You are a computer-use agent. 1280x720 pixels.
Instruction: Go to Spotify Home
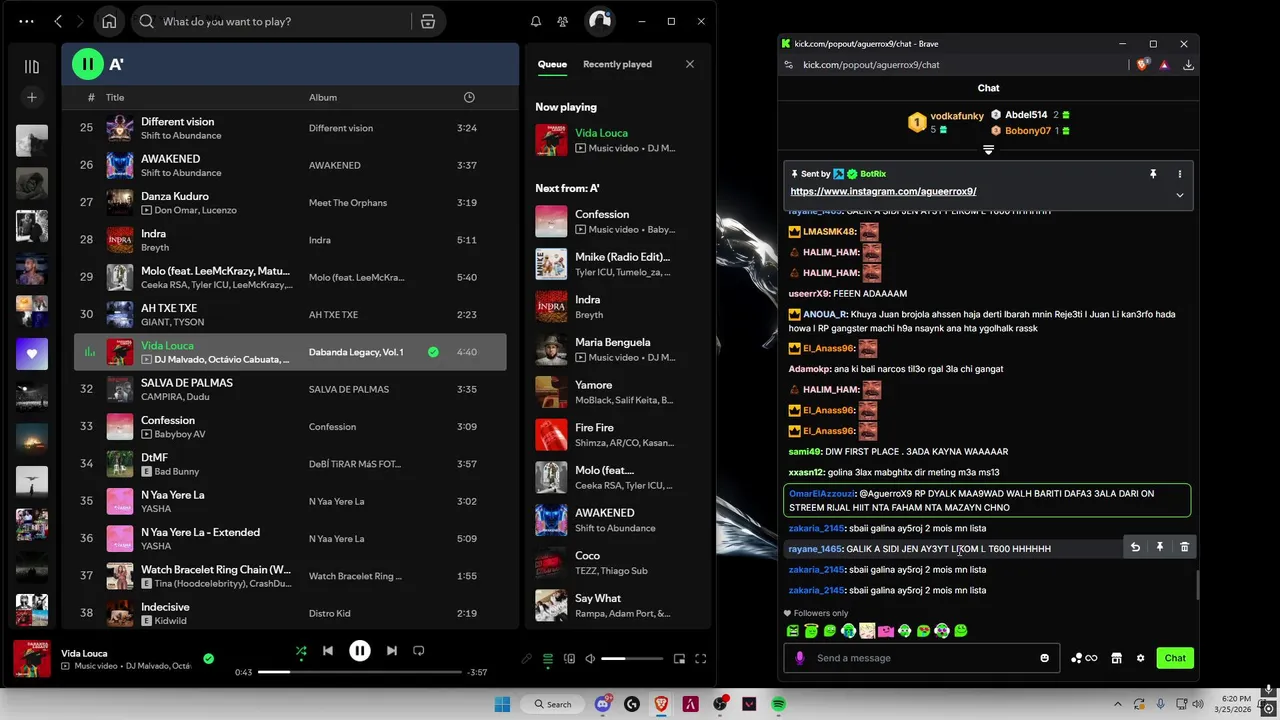coord(109,21)
